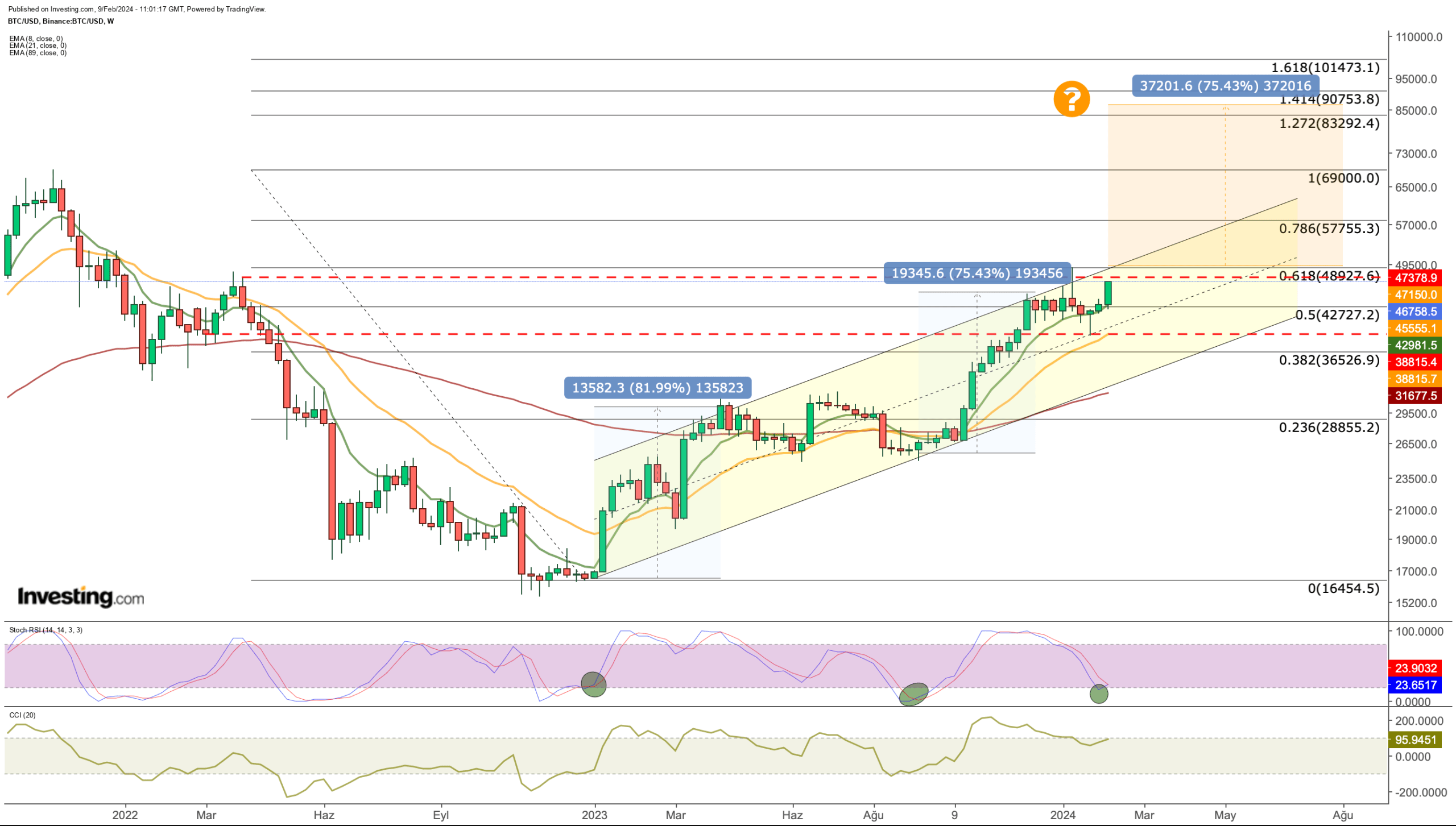Click the red 47378.9 price tag
The image size is (1456, 826).
tap(1415, 278)
